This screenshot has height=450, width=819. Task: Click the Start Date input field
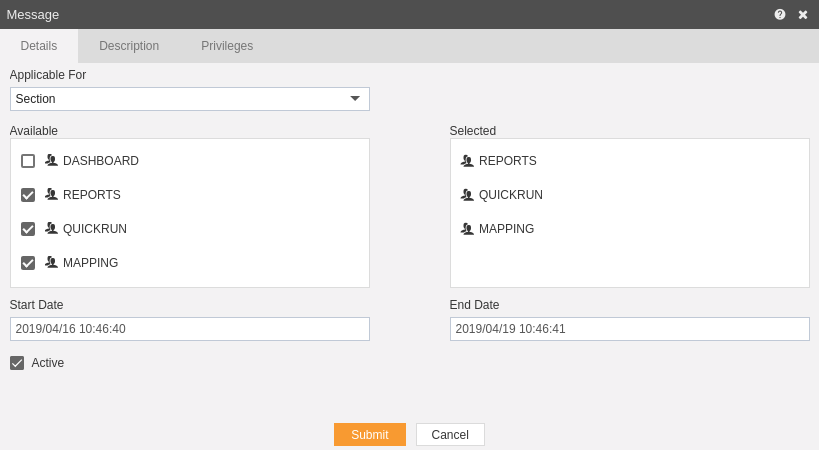tap(190, 329)
